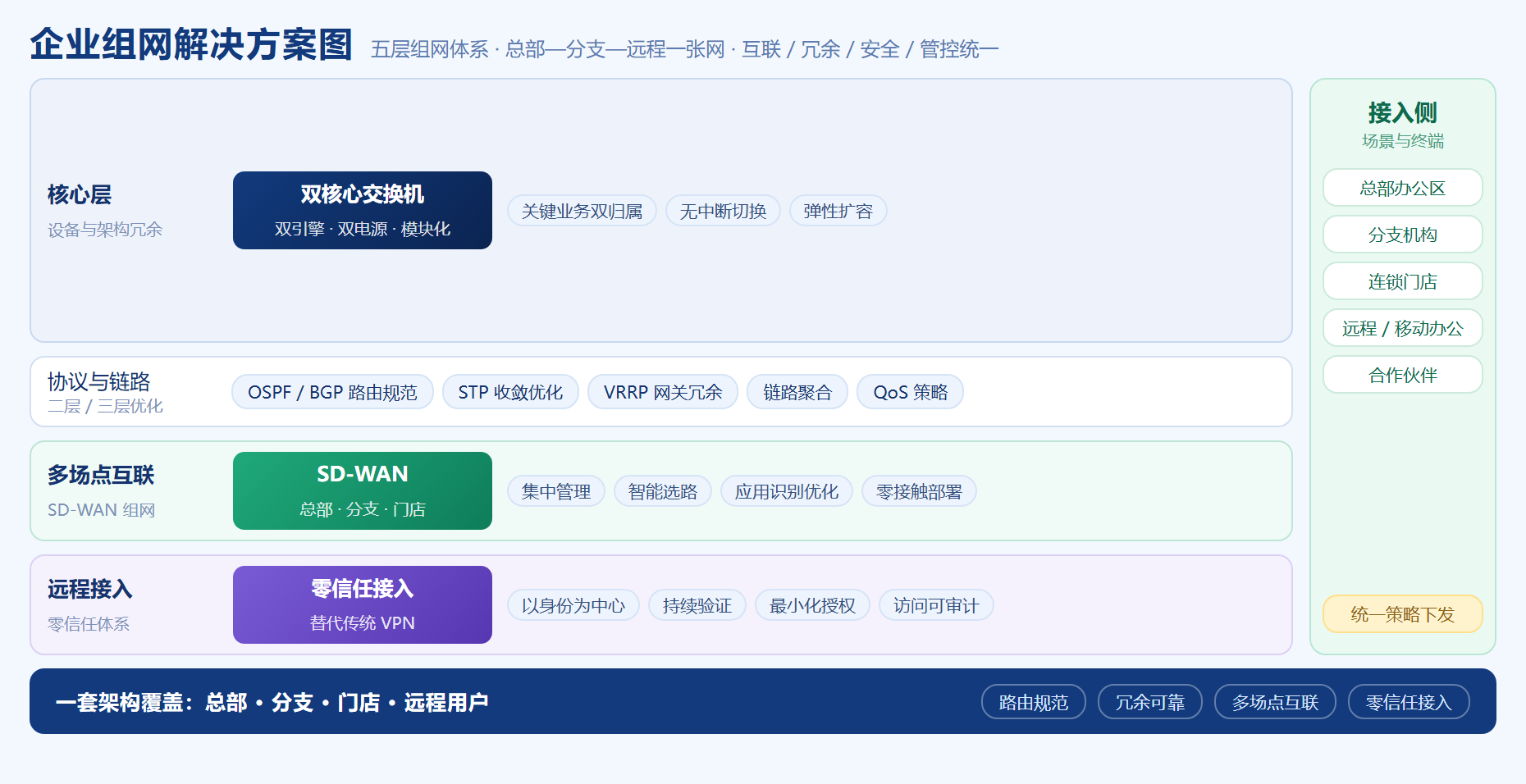Image resolution: width=1526 pixels, height=784 pixels.
Task: Click the 企业组网解决方案图 title
Action: (191, 44)
